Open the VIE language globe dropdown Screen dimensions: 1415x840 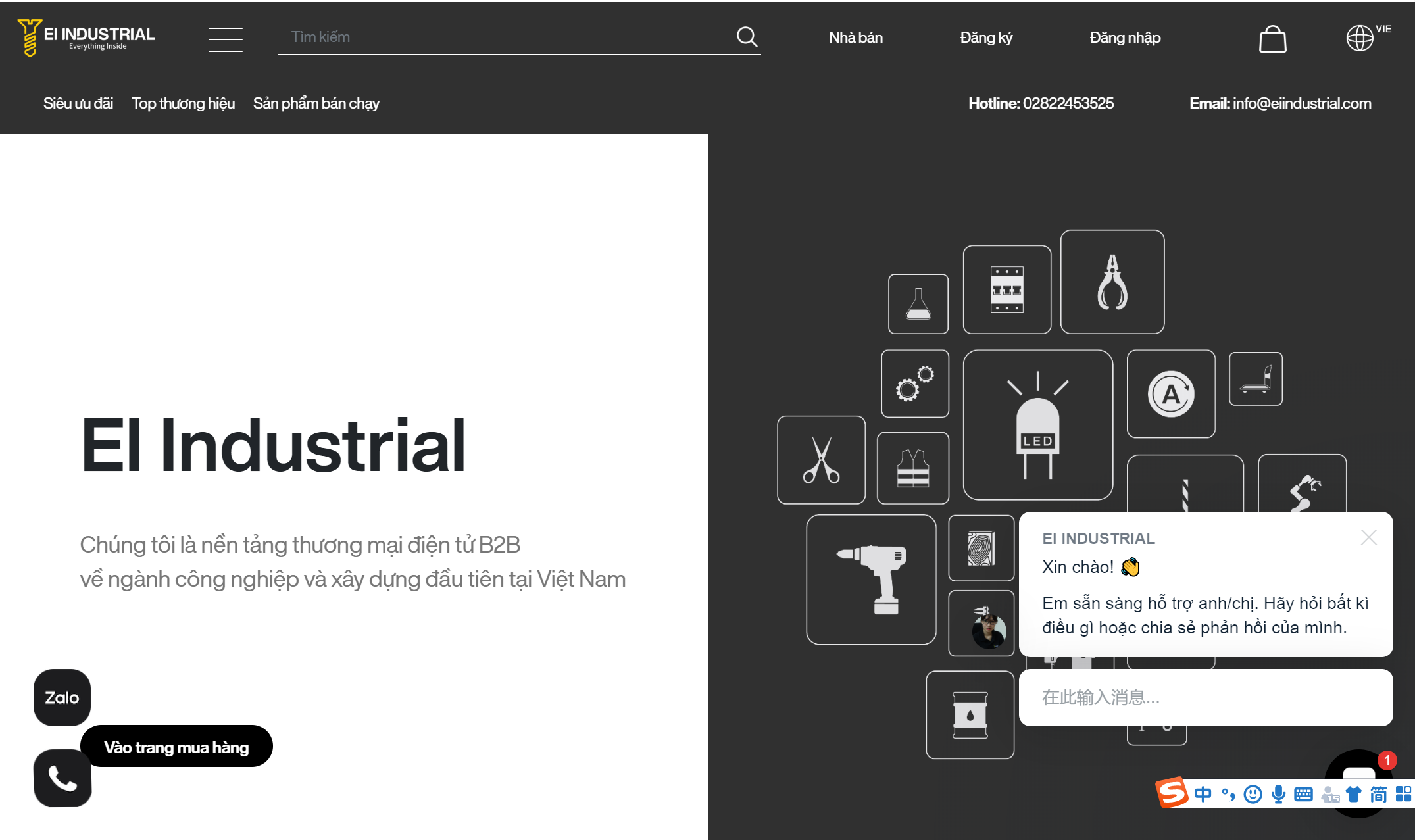click(1361, 37)
